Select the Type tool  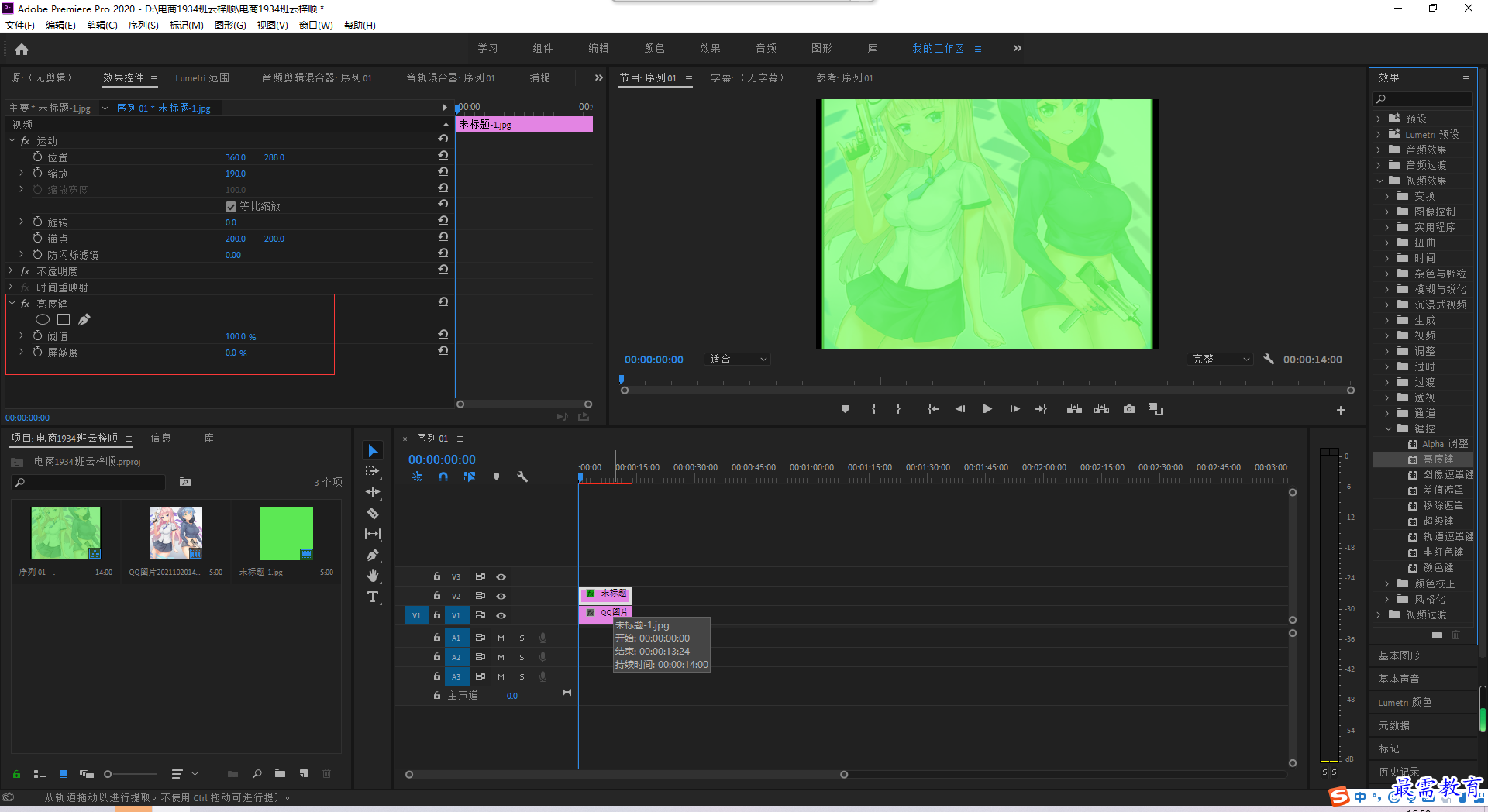373,597
